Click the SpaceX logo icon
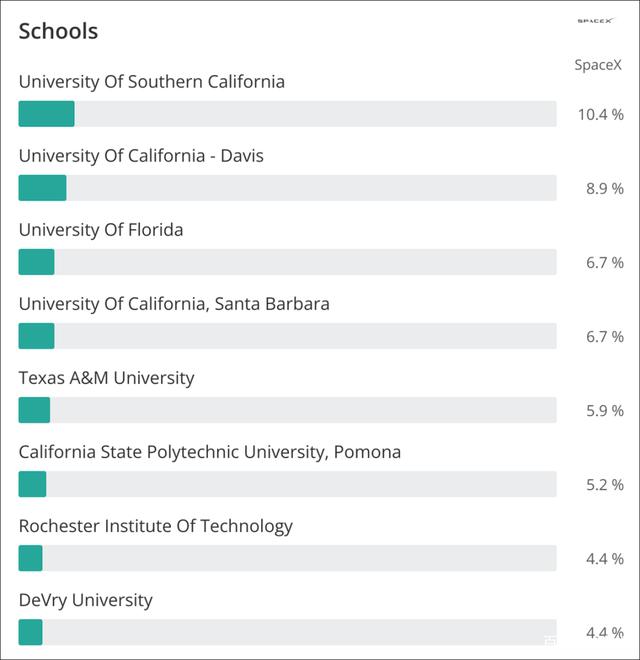The image size is (640, 660). coord(597,21)
